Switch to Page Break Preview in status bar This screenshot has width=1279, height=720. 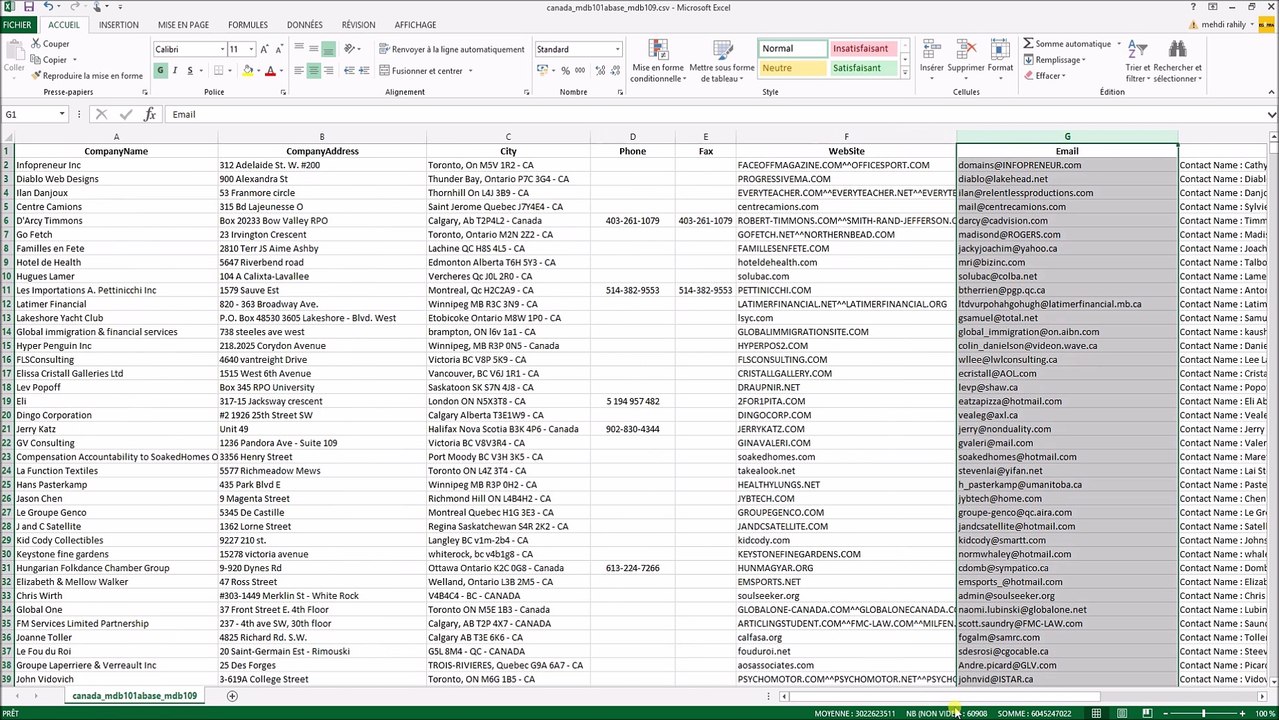click(x=1145, y=713)
